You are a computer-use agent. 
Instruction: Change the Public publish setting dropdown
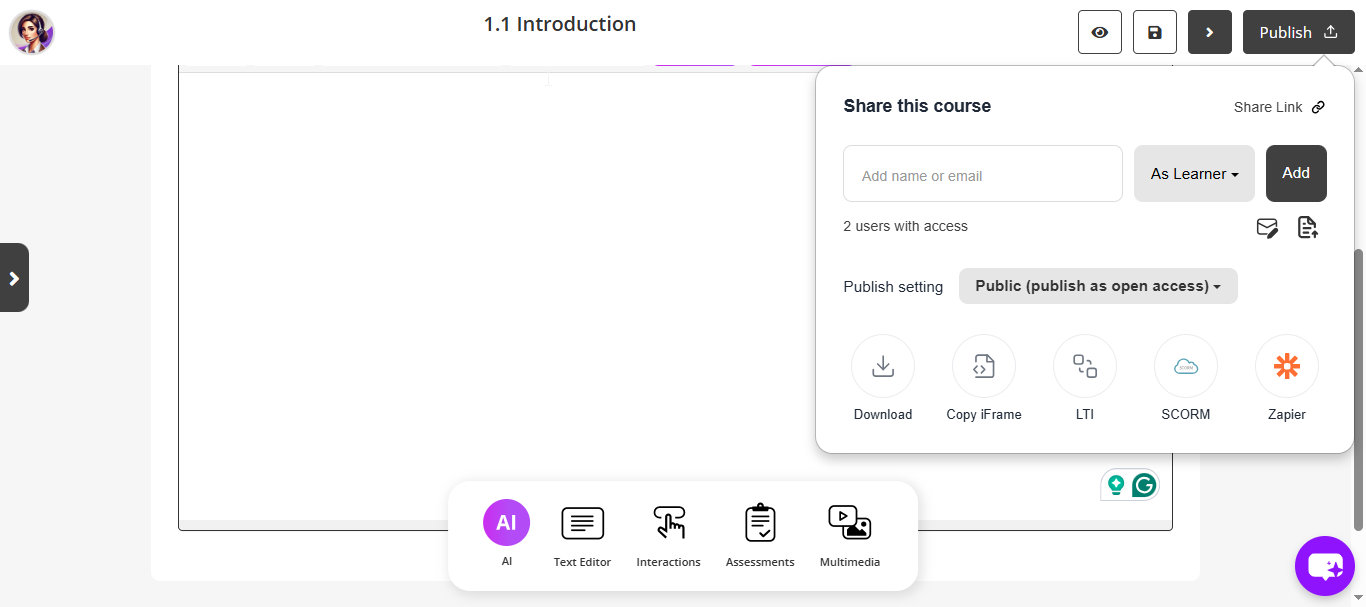pos(1097,286)
